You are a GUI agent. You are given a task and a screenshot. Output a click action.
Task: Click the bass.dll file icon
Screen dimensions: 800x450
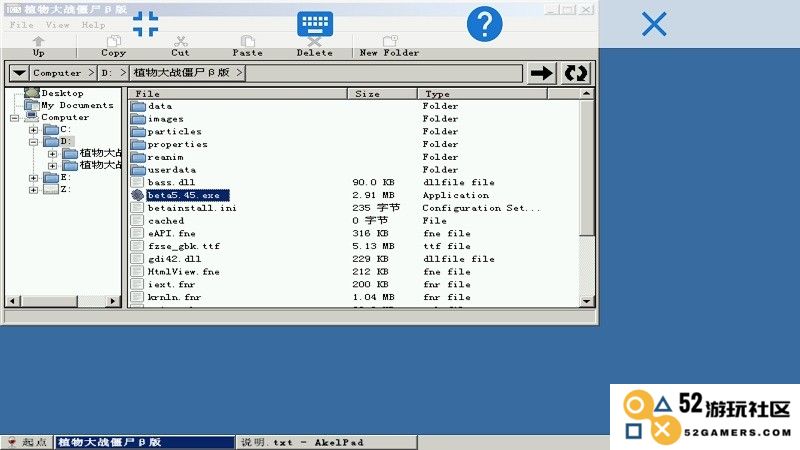(137, 182)
